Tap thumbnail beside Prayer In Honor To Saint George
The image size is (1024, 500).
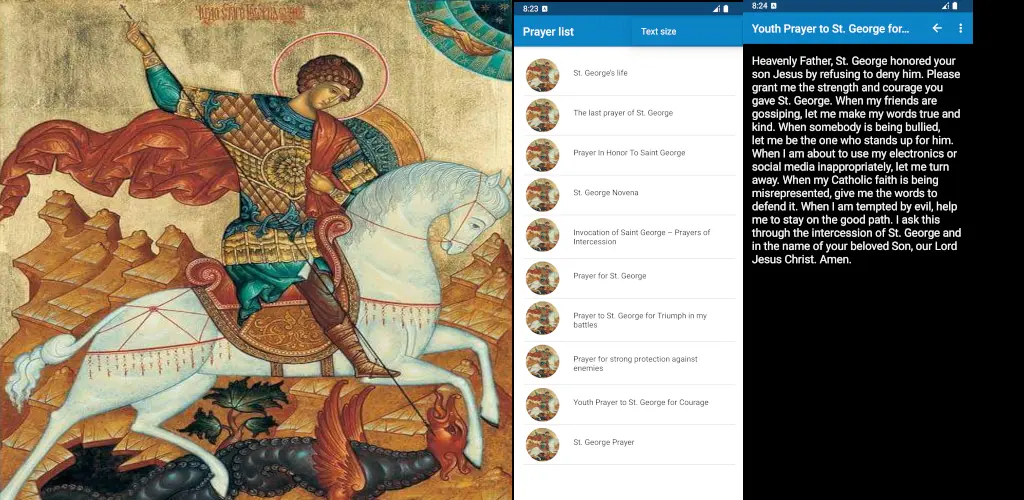click(542, 155)
